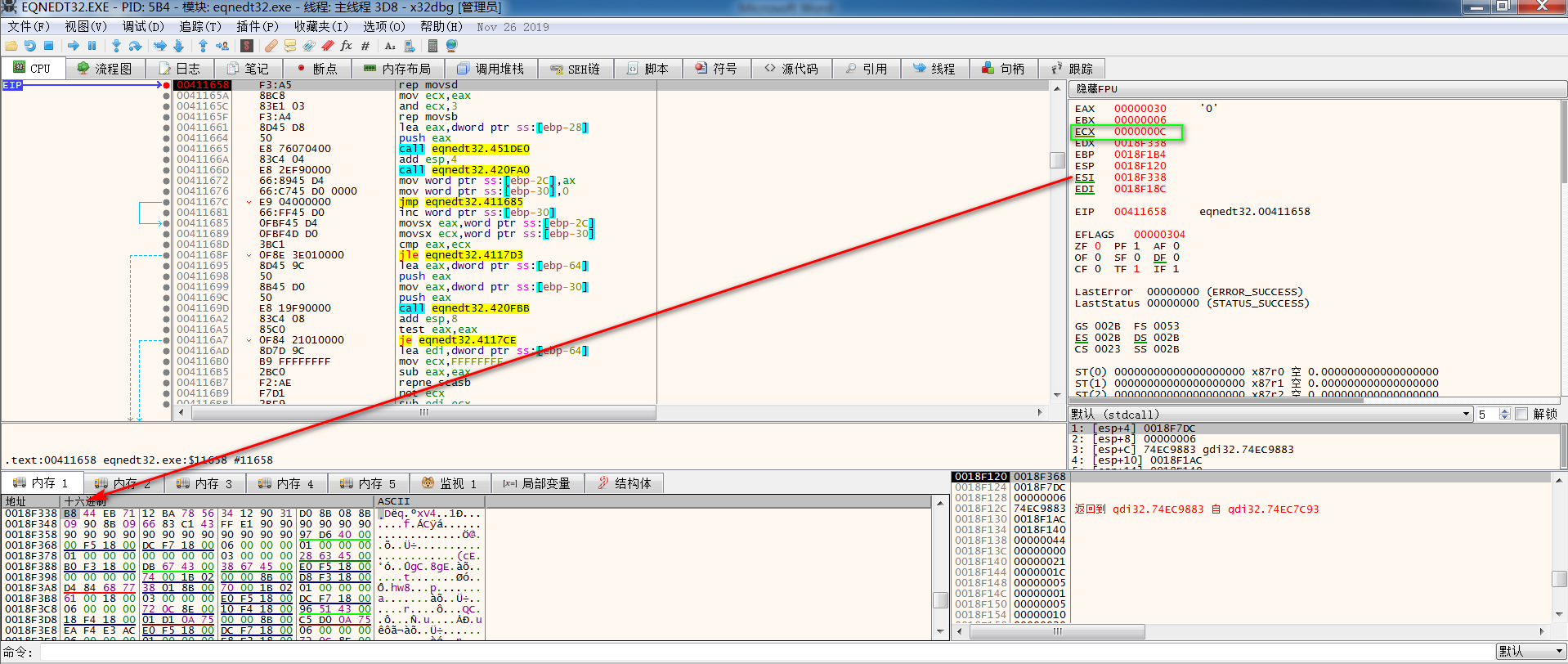This screenshot has height=664, width=1568.
Task: Toggle the red breakpoint at 00411658
Action: [x=167, y=85]
